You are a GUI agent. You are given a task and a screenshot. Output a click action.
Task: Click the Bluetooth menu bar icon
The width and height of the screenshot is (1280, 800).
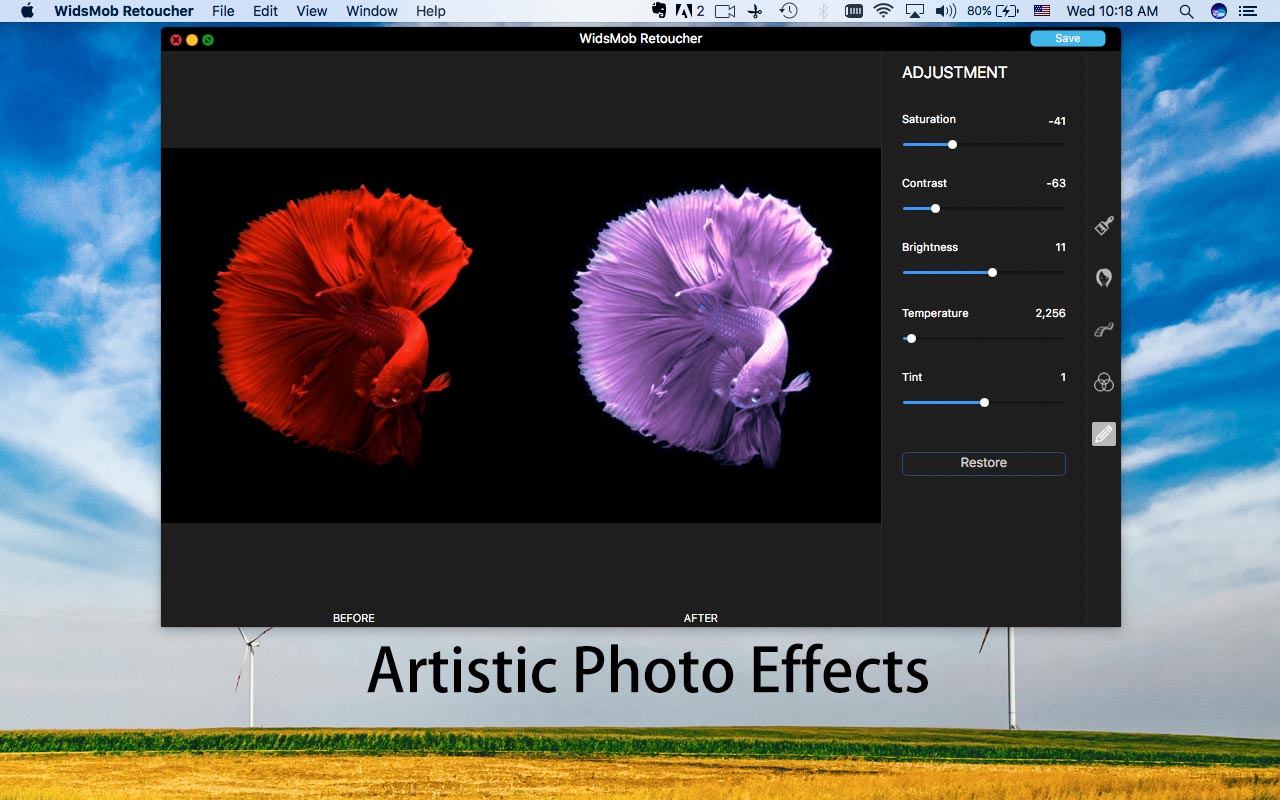pyautogui.click(x=823, y=11)
